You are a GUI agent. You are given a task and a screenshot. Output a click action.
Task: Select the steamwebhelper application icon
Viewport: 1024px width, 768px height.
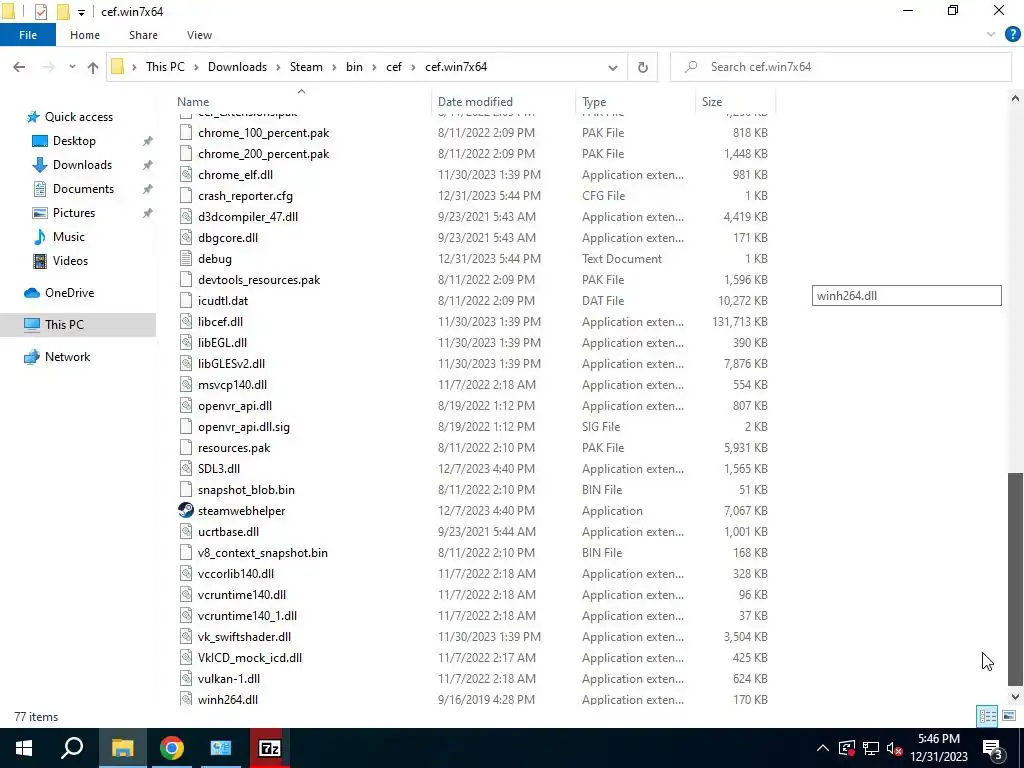tap(185, 510)
